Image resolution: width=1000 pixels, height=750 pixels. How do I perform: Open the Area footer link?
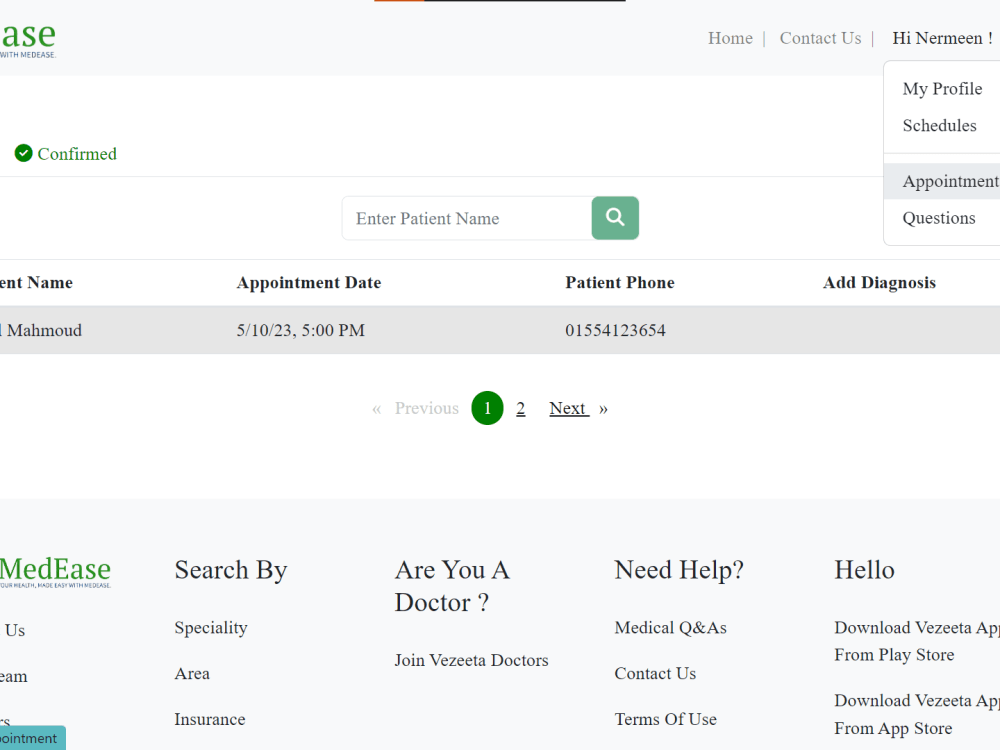pos(192,673)
